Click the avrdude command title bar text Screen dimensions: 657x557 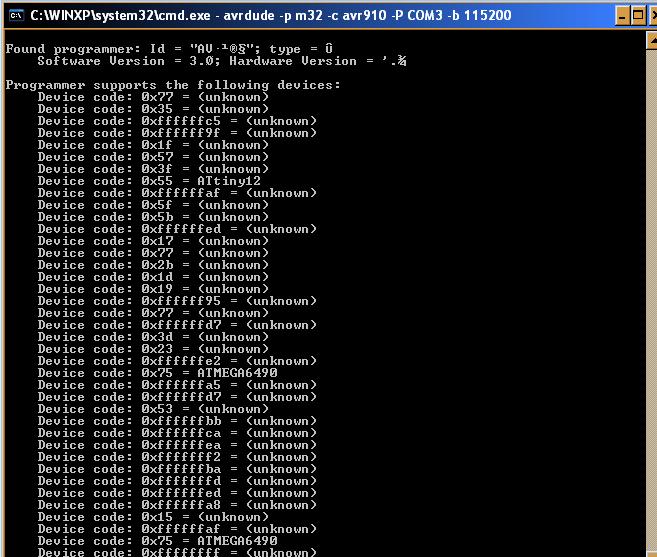tap(271, 16)
